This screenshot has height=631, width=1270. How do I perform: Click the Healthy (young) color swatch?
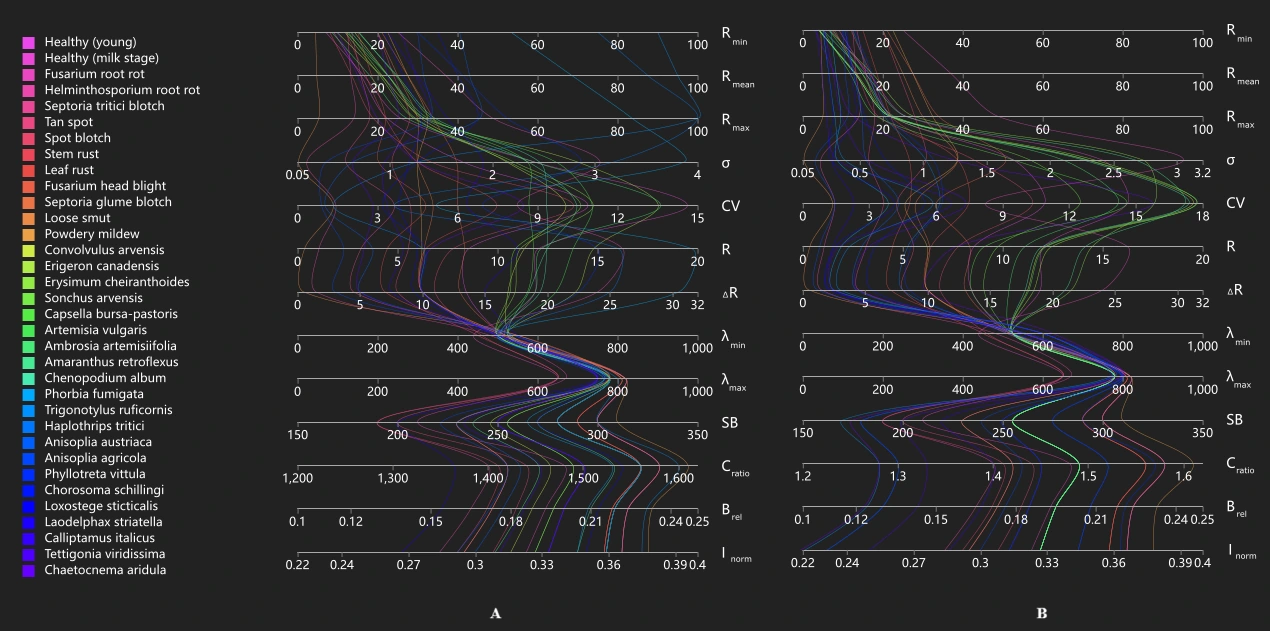click(x=29, y=42)
